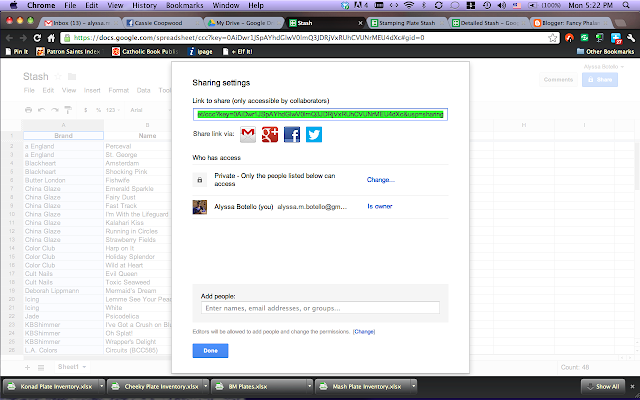Open the Sheet1 tab dropdown
Image resolution: width=640 pixels, height=400 pixels.
[x=84, y=367]
